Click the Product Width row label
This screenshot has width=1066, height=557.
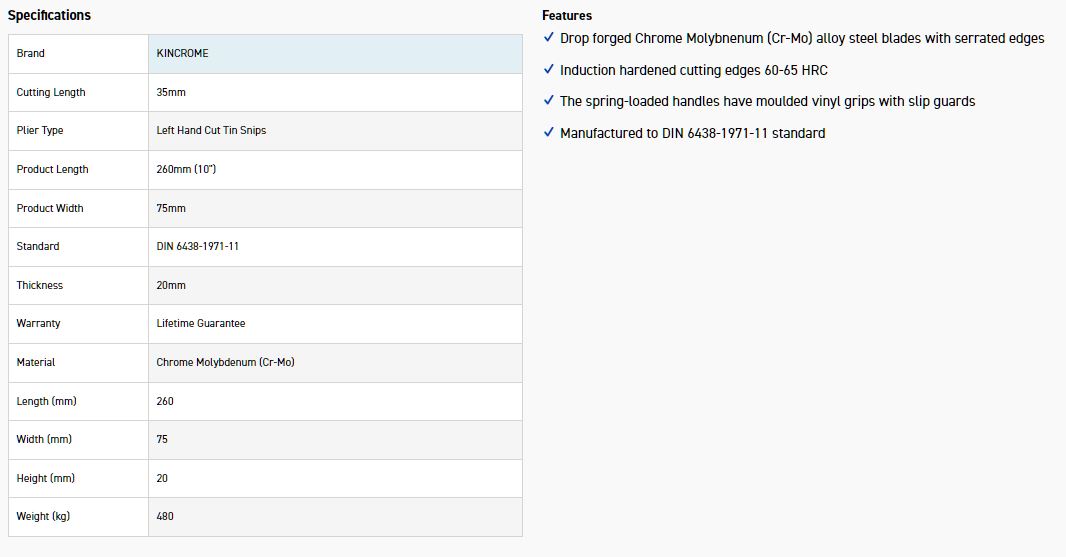50,208
